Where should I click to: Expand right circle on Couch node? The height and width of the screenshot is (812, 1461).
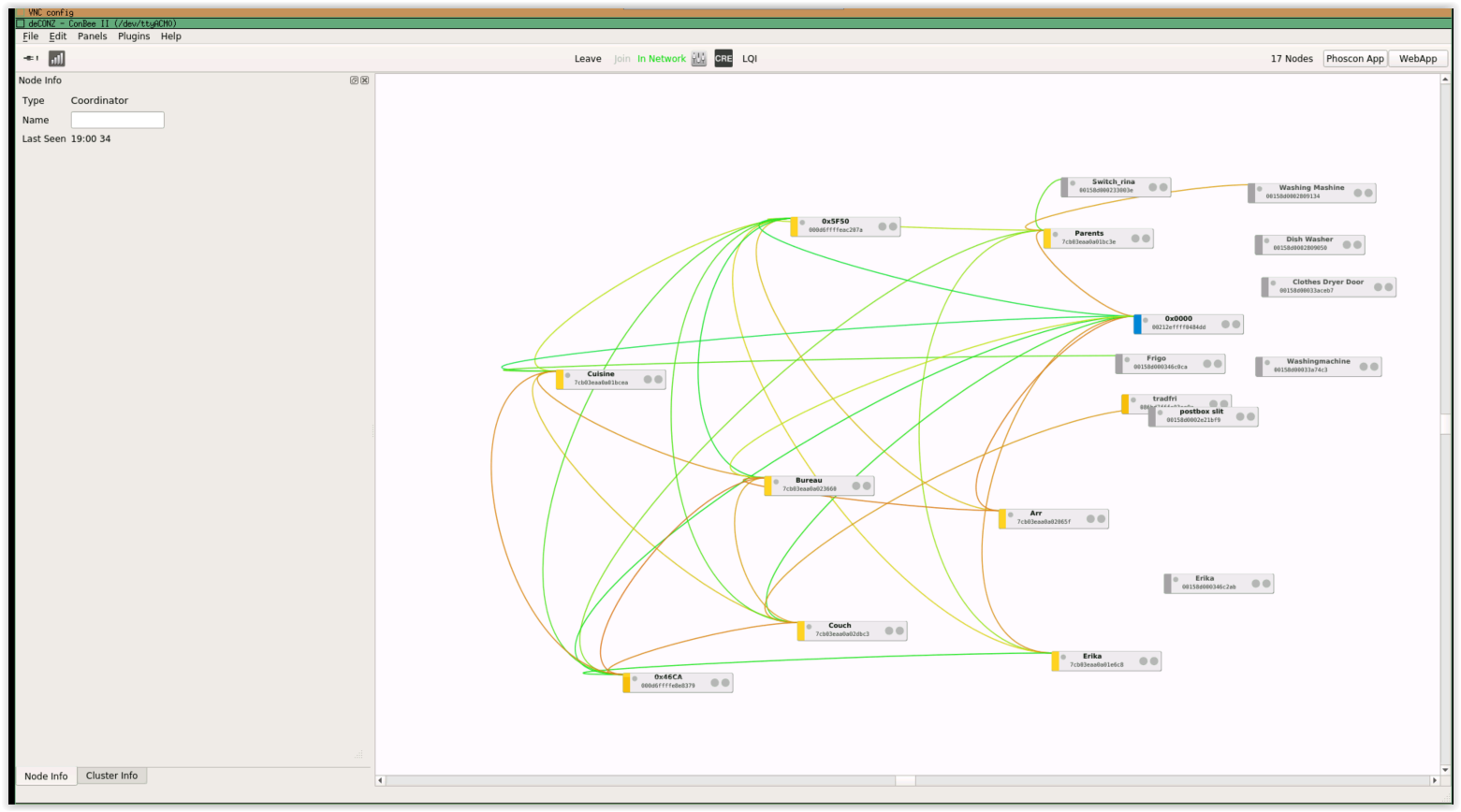[899, 631]
